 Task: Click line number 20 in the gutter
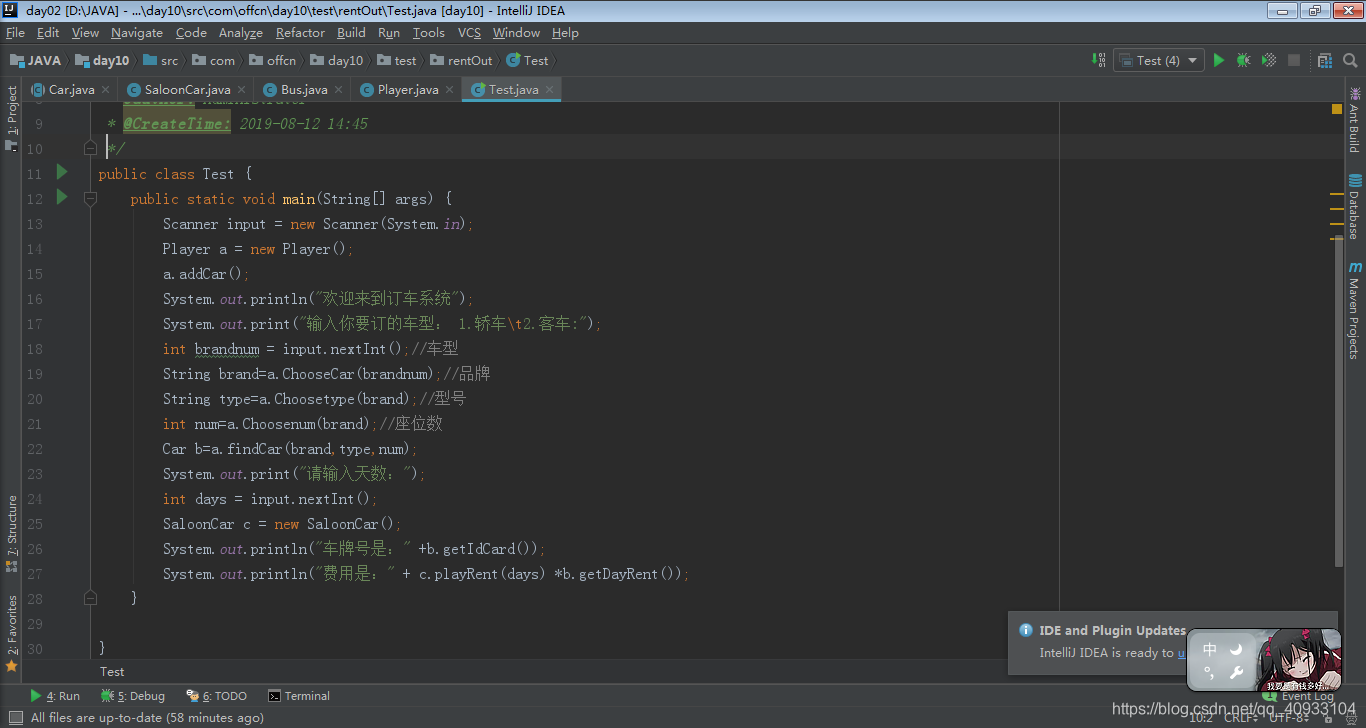pos(35,399)
